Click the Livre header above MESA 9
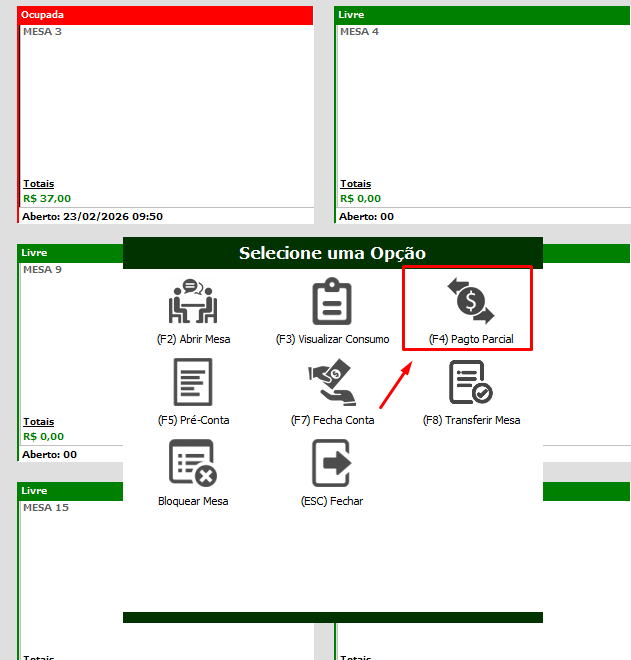This screenshot has width=631, height=660. coord(70,253)
